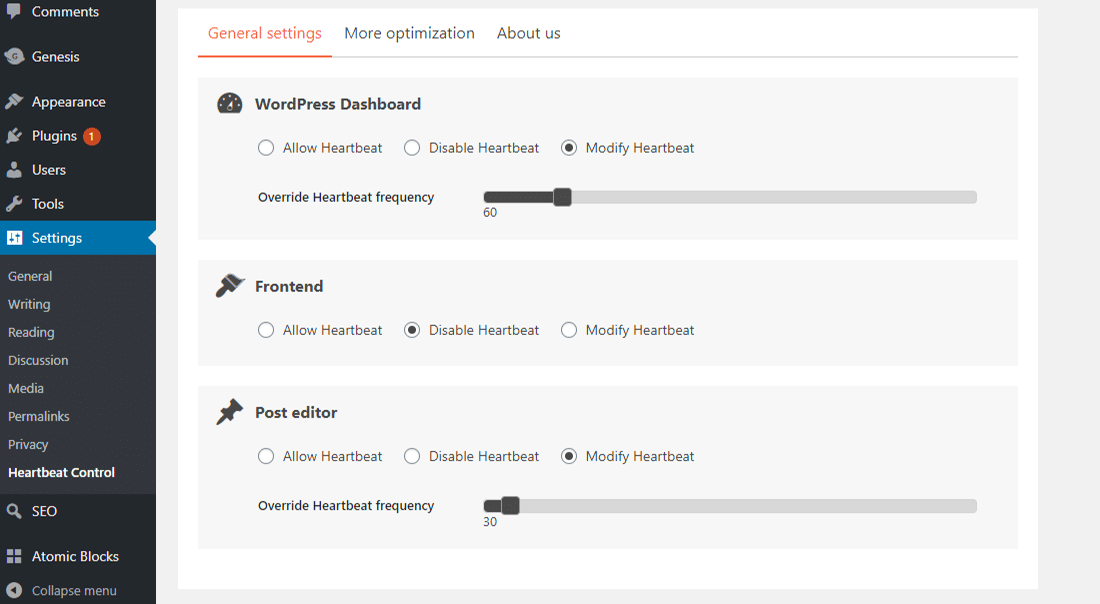1100x604 pixels.
Task: Collapse the admin sidebar menu
Action: [62, 590]
